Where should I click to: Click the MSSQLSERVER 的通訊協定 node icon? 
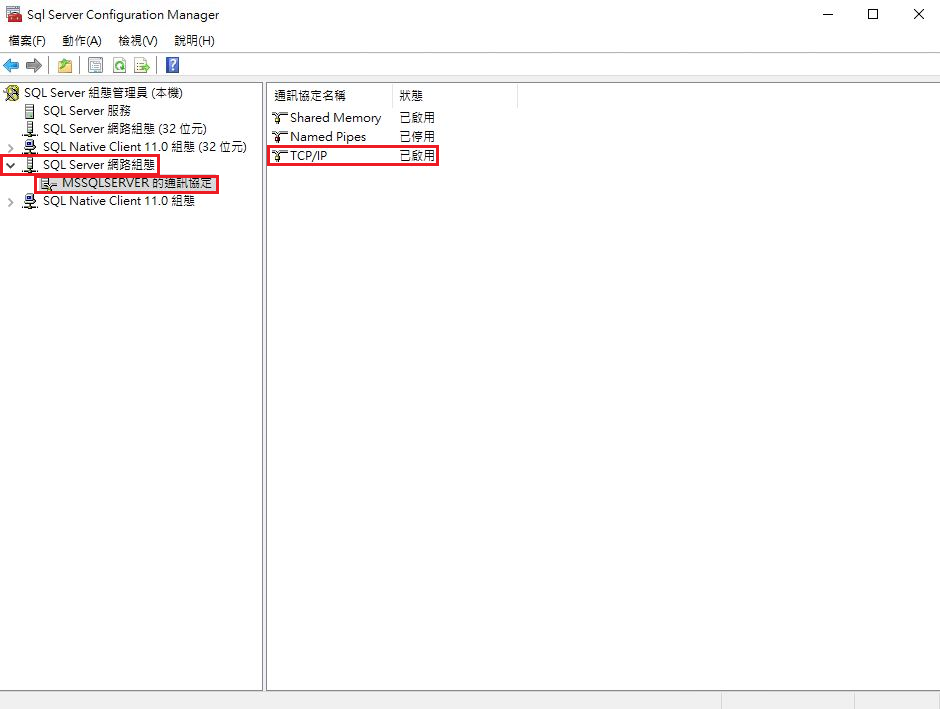[x=49, y=184]
